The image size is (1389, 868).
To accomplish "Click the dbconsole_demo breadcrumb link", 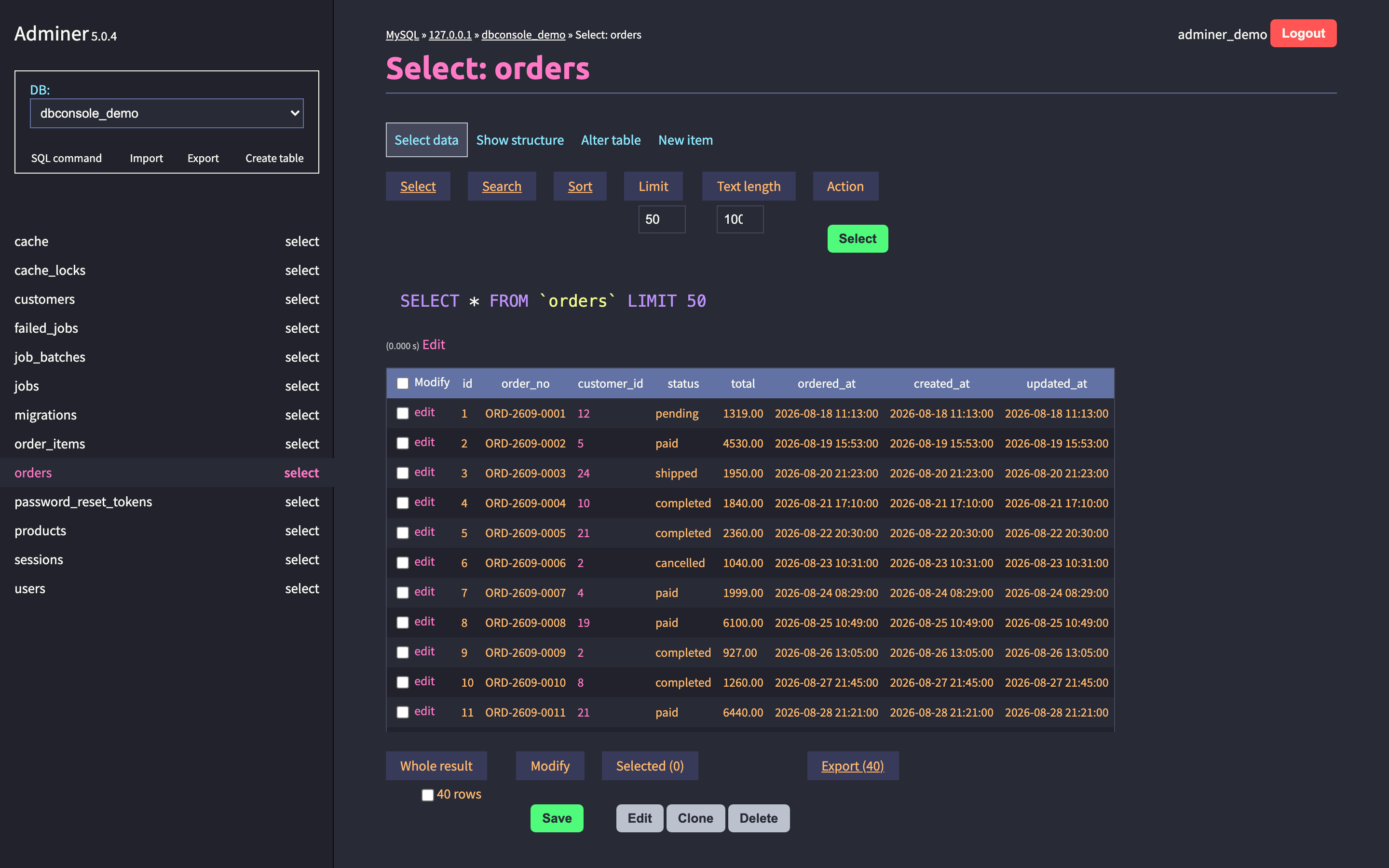I will click(x=523, y=34).
